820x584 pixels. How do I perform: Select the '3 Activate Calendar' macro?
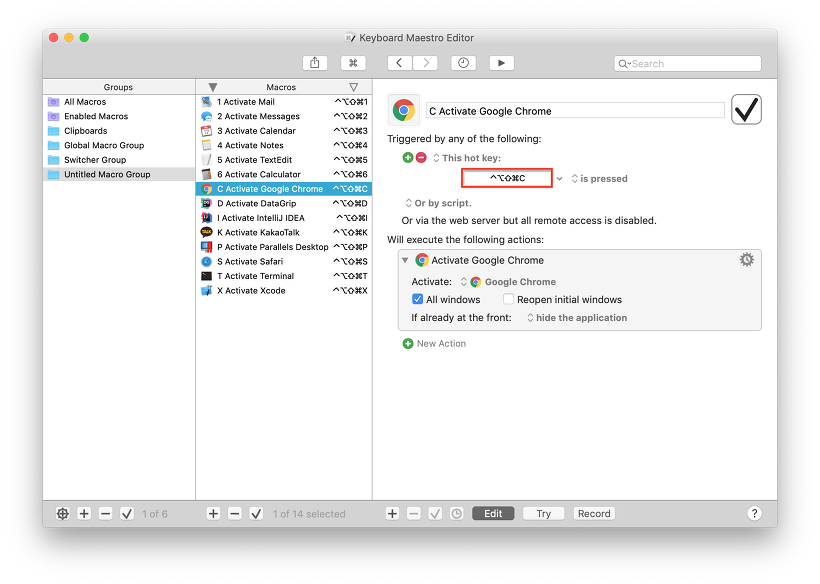pyautogui.click(x=284, y=131)
